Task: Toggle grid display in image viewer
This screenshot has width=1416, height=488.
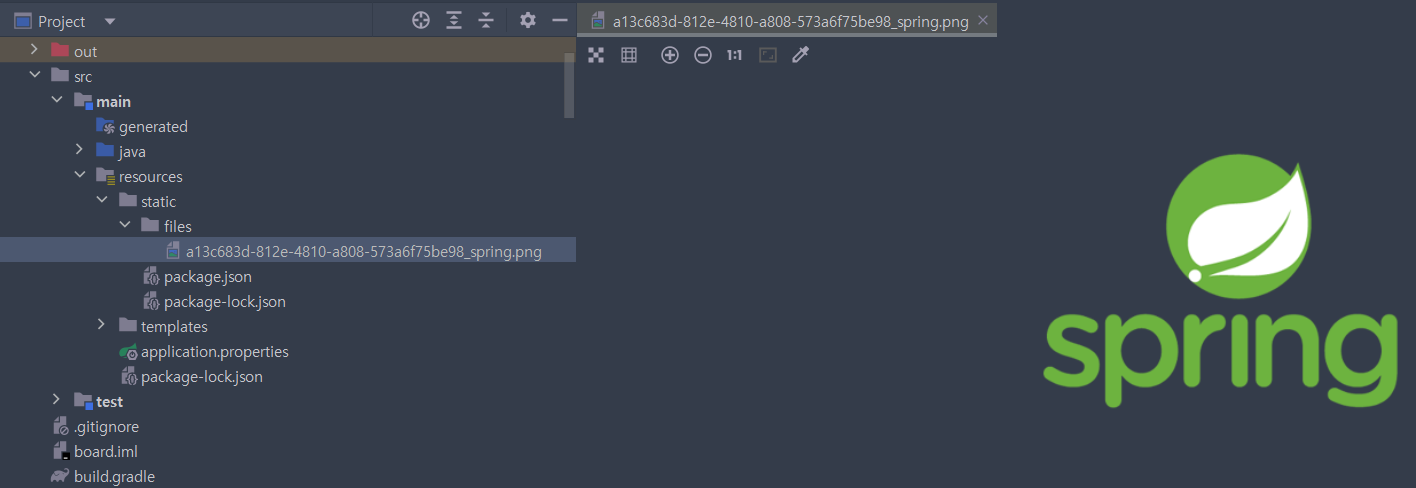Action: coord(629,55)
